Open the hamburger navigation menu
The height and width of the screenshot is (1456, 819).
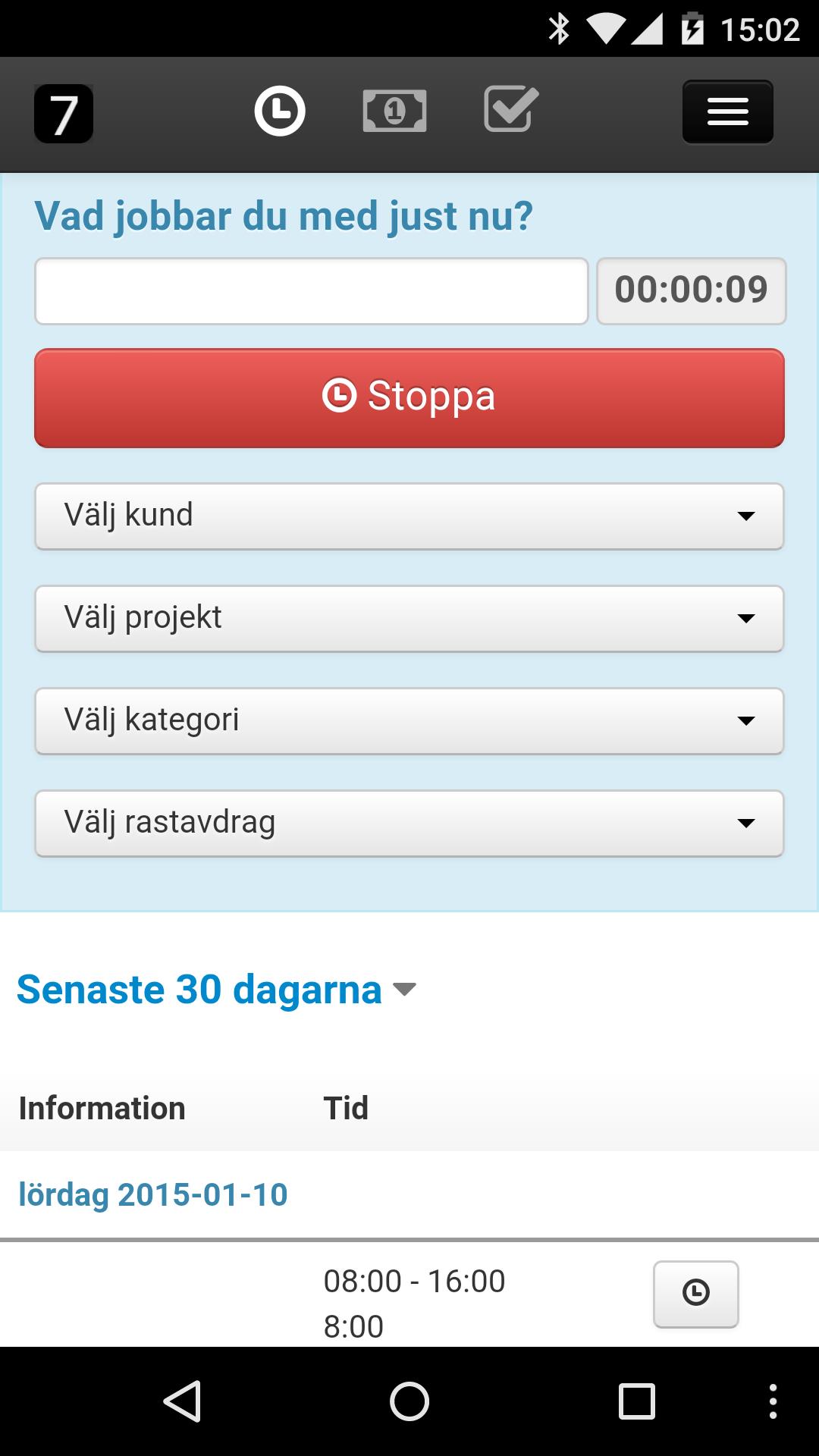(728, 112)
